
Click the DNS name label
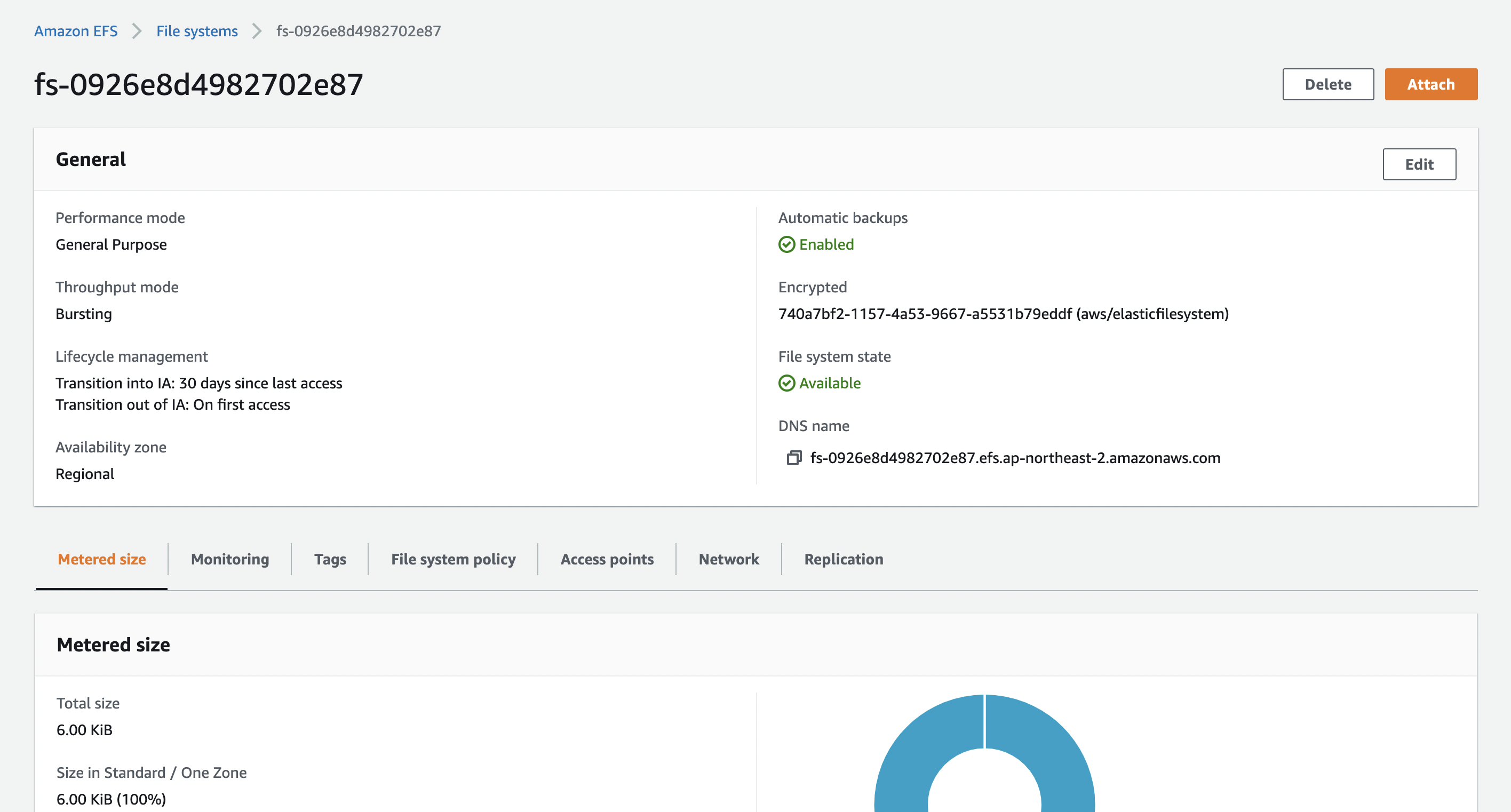(814, 425)
